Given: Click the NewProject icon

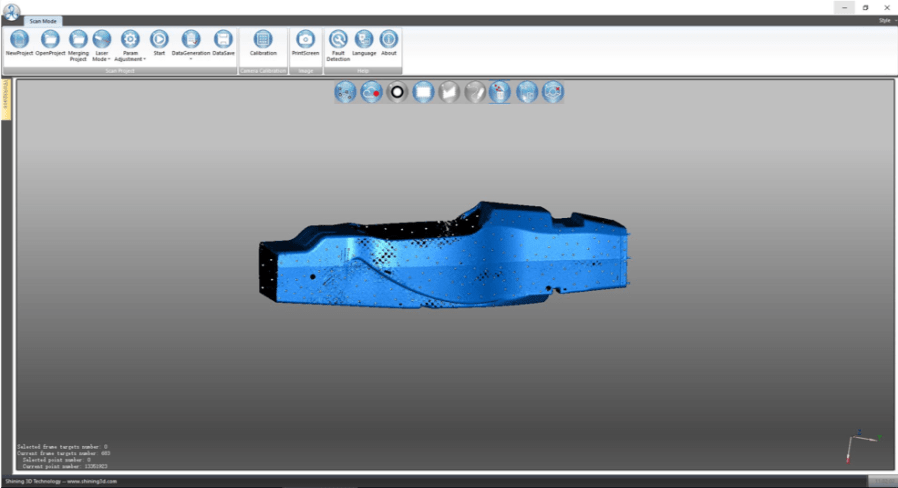Looking at the screenshot, I should click(19, 40).
